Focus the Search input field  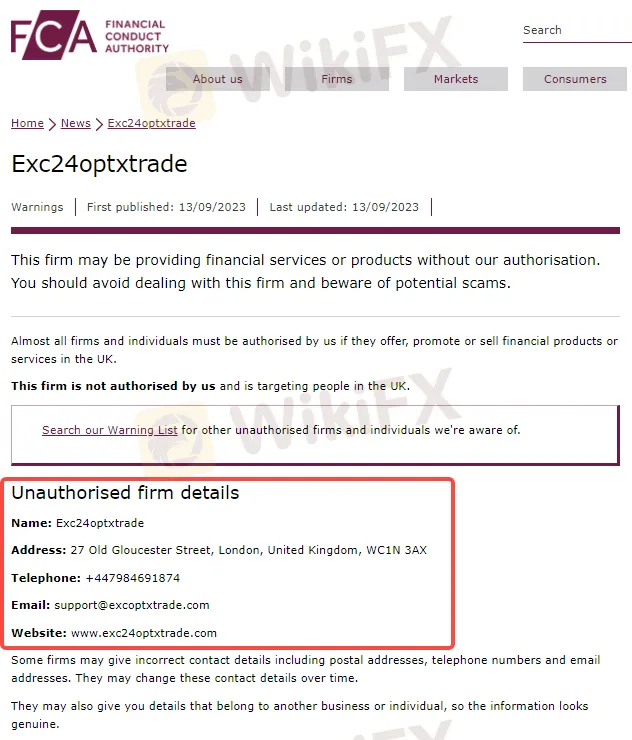575,31
